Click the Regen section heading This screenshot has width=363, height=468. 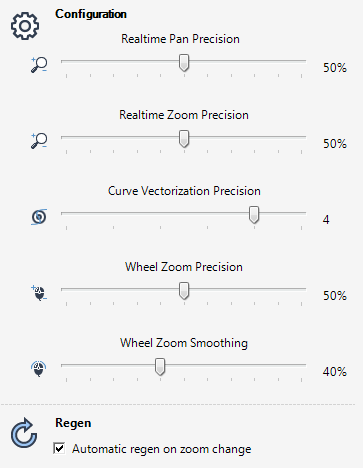[x=73, y=423]
